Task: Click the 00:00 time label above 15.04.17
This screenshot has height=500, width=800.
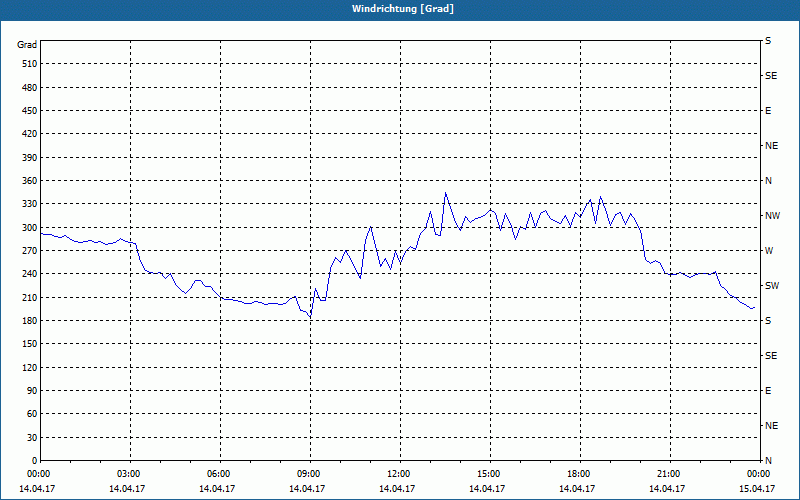Action: (x=758, y=474)
